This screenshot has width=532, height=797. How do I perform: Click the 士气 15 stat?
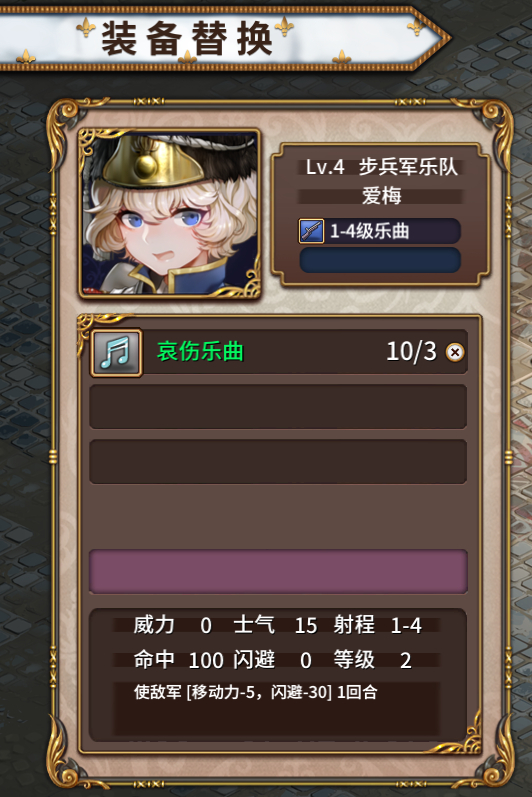tap(275, 625)
